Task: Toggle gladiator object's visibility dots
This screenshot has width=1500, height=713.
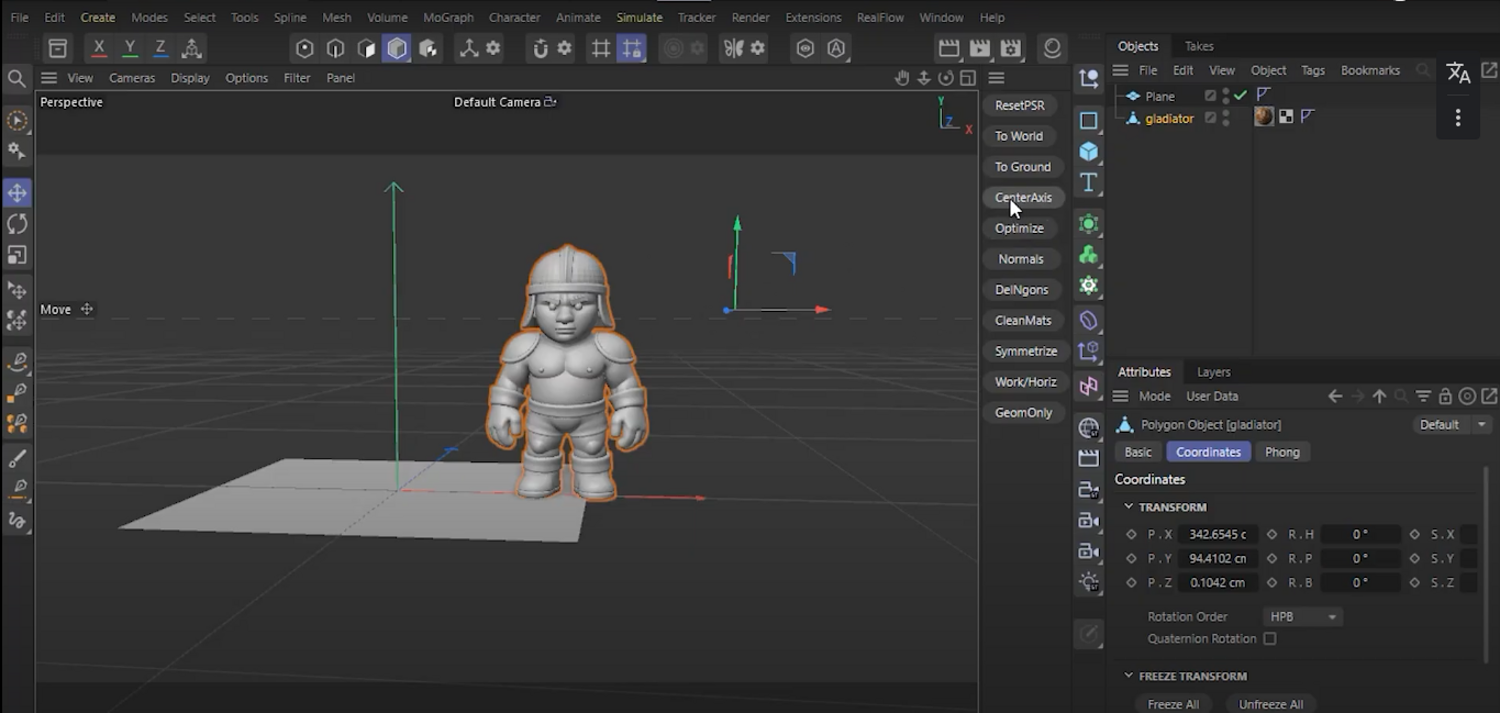Action: (x=1226, y=118)
